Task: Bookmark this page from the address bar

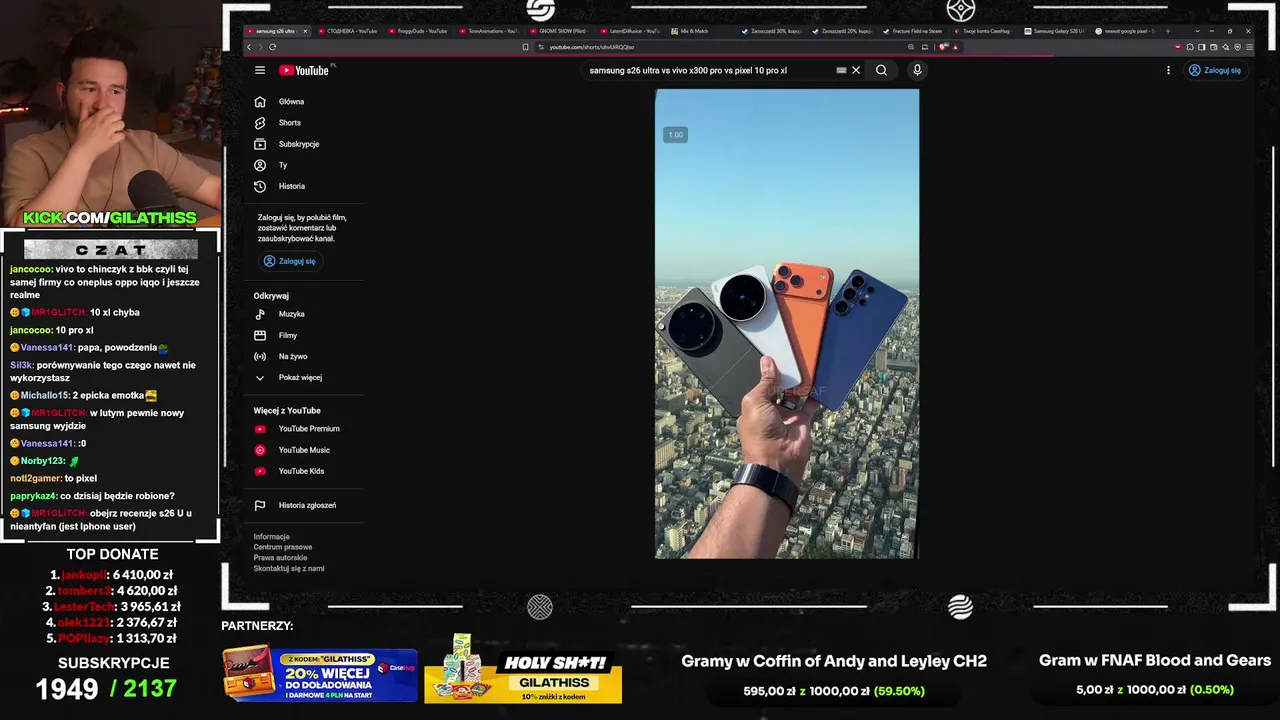Action: [x=526, y=47]
